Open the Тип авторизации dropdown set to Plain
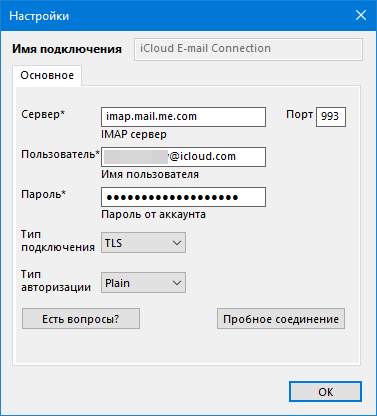Image resolution: width=377 pixels, height=416 pixels. pos(143,283)
